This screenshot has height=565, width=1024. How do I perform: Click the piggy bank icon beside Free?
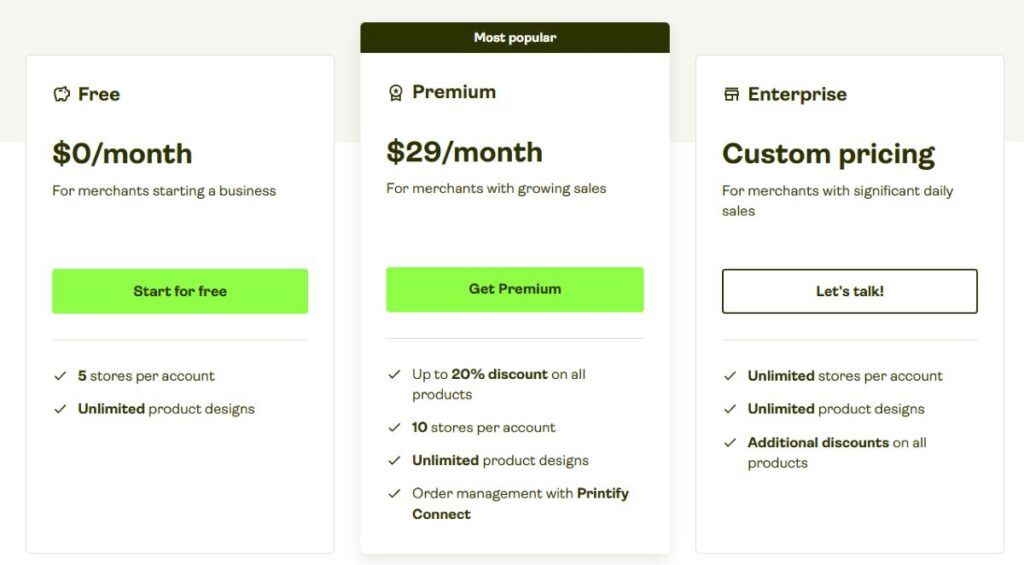coord(61,94)
